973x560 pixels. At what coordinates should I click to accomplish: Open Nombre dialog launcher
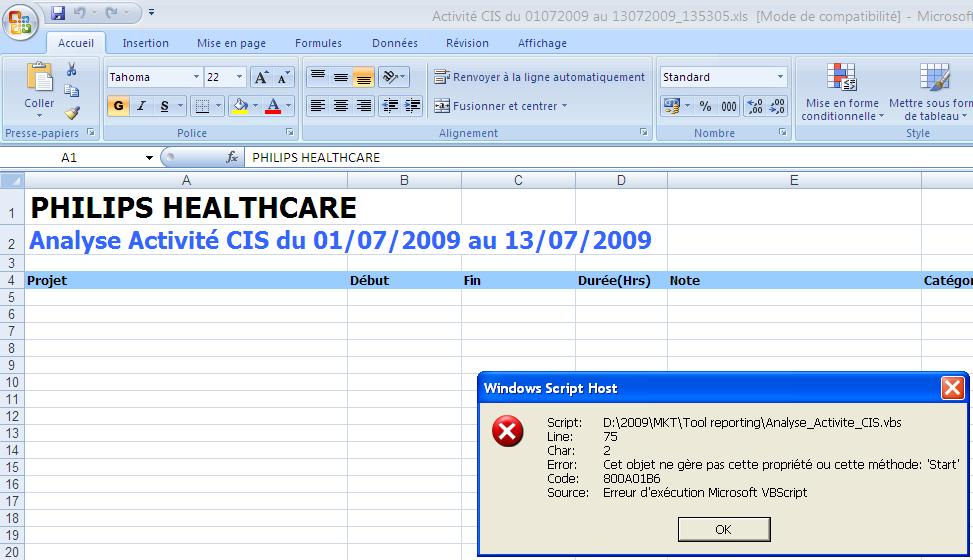pos(782,132)
